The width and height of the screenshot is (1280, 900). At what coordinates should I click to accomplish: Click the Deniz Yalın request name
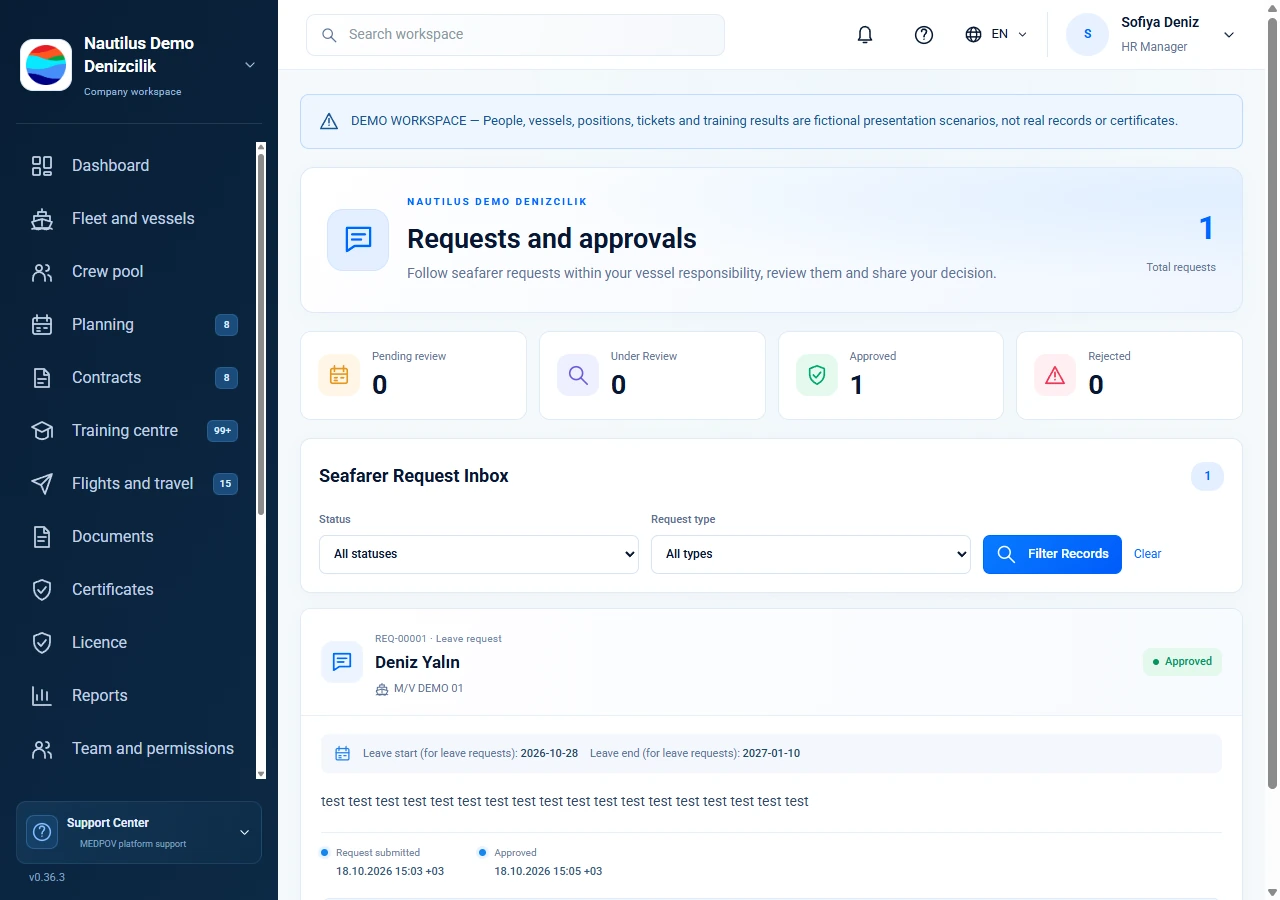tap(417, 662)
